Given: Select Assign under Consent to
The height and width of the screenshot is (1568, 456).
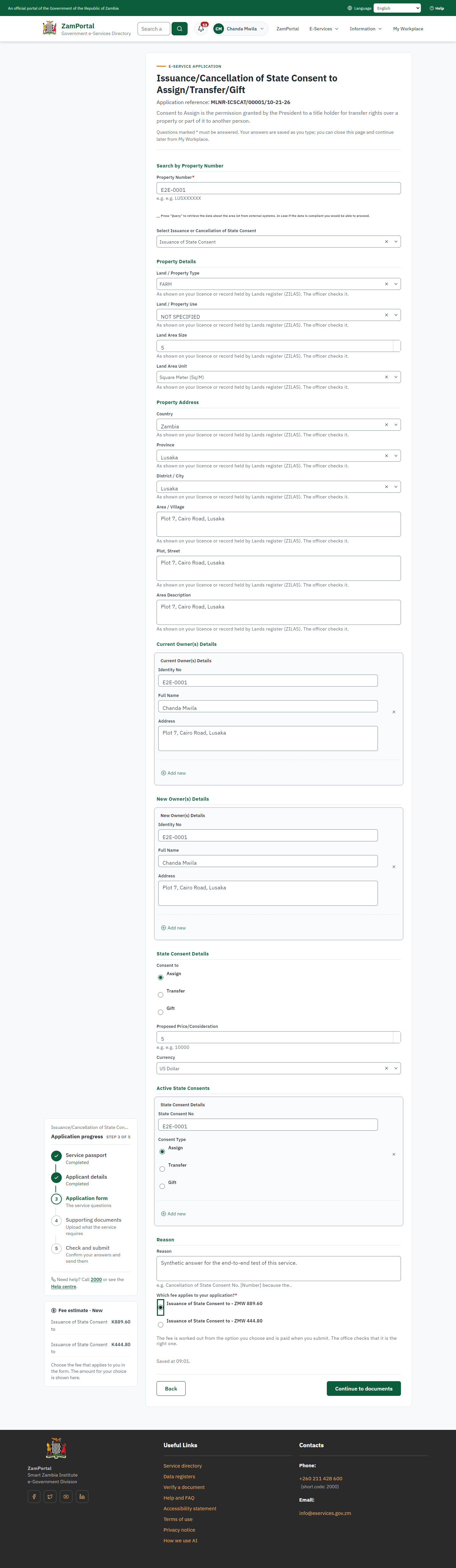Looking at the screenshot, I should [x=161, y=977].
